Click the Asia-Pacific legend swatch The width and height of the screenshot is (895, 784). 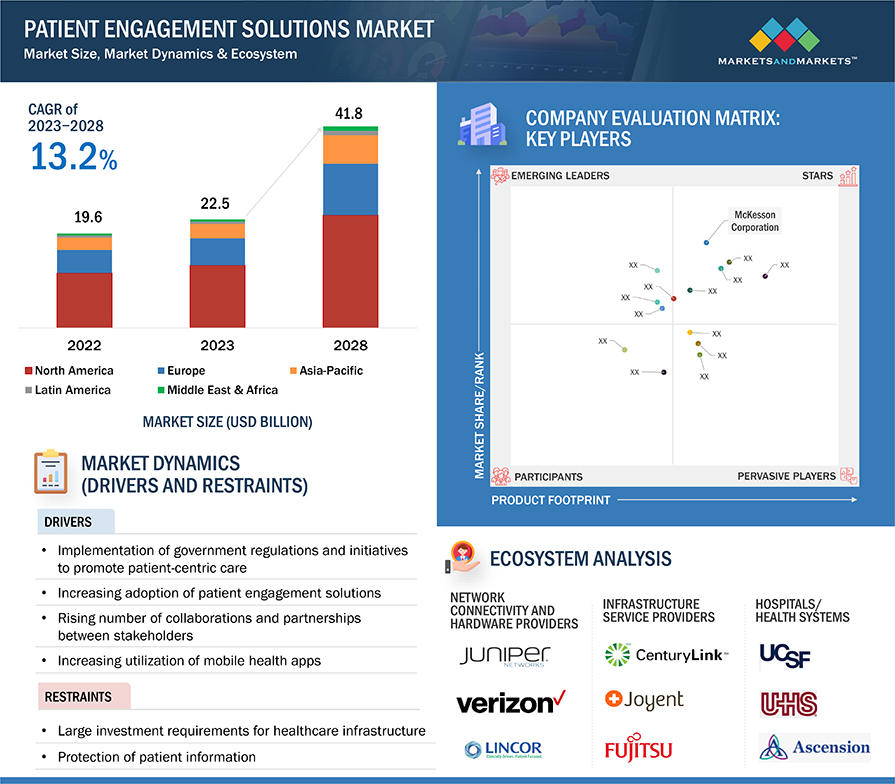[292, 371]
